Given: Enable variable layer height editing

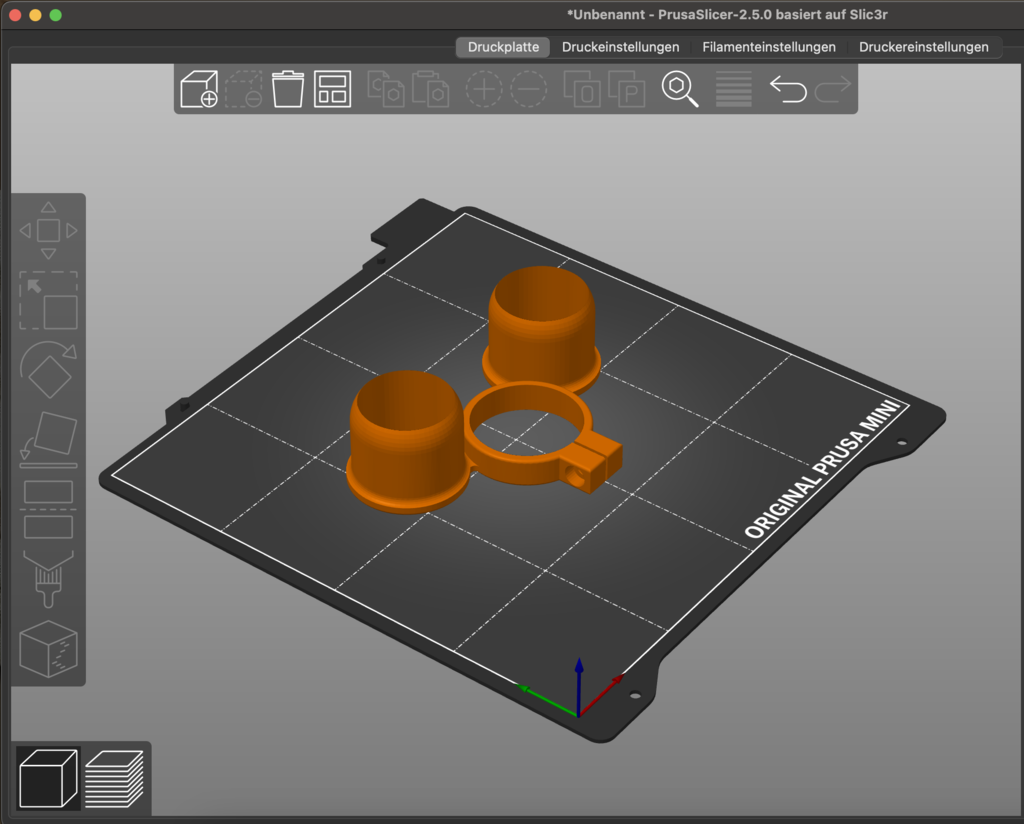Looking at the screenshot, I should 734,89.
